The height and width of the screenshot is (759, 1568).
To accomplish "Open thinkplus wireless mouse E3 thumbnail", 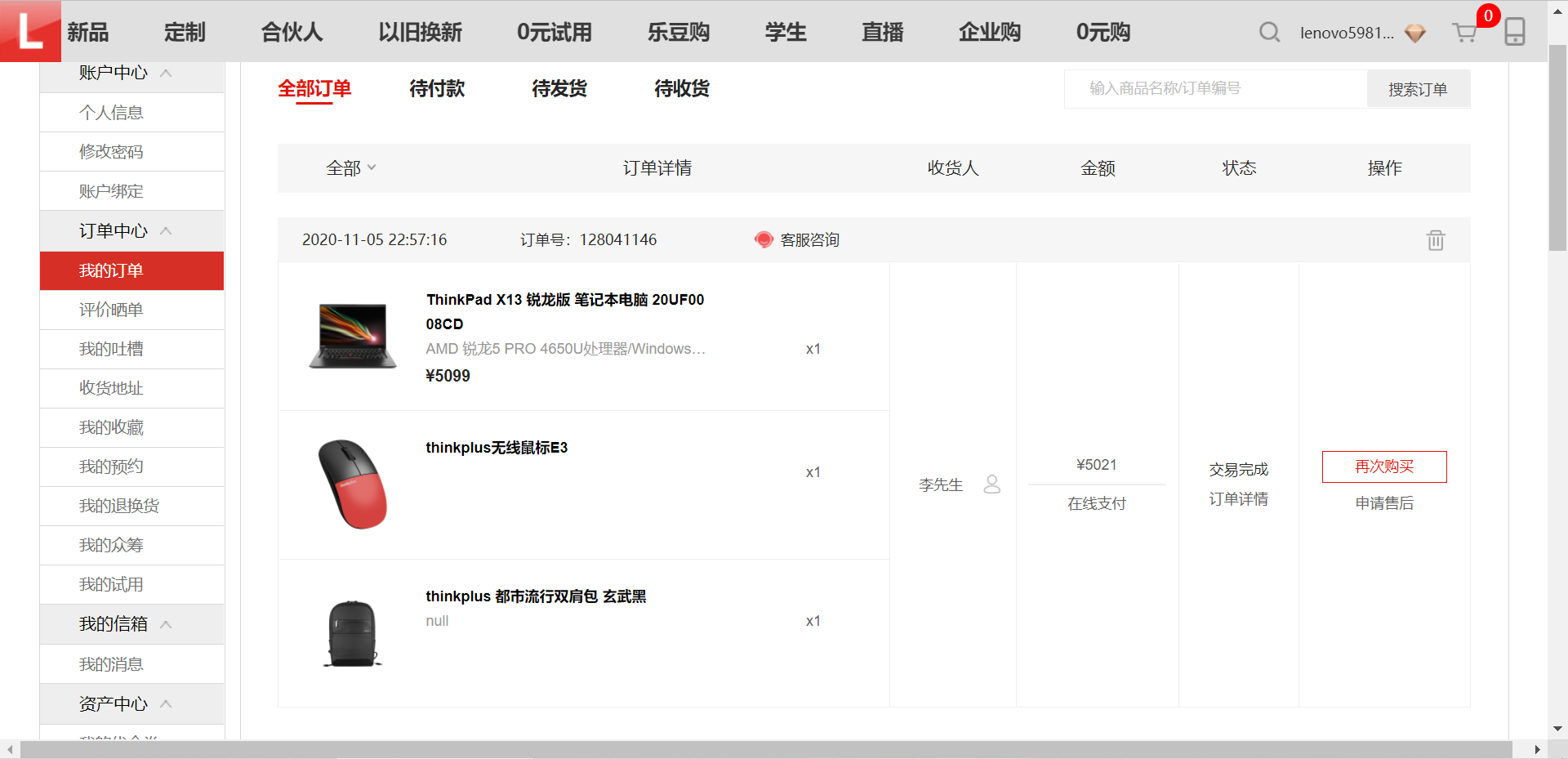I will (353, 484).
